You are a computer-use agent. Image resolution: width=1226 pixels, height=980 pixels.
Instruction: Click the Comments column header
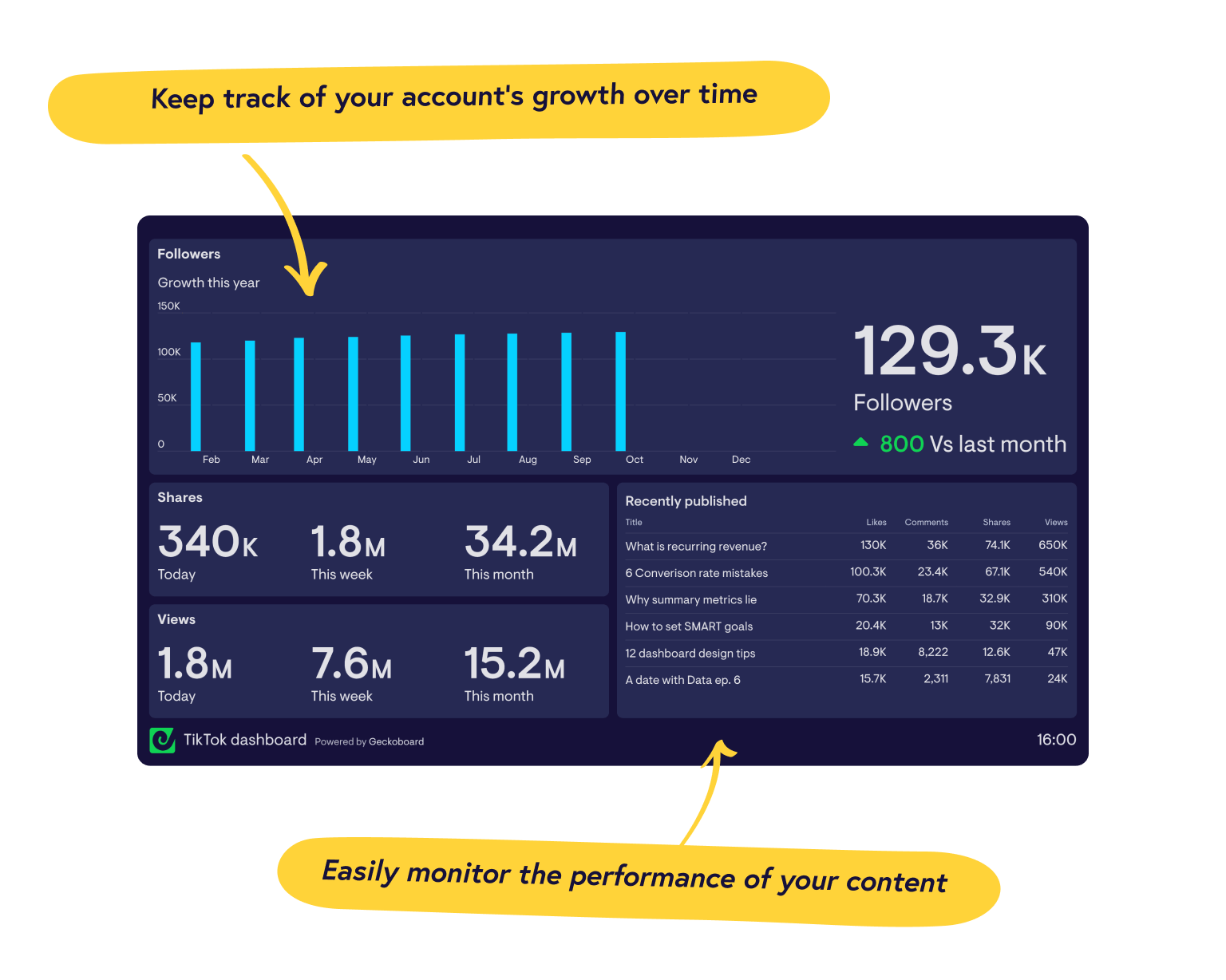click(927, 523)
